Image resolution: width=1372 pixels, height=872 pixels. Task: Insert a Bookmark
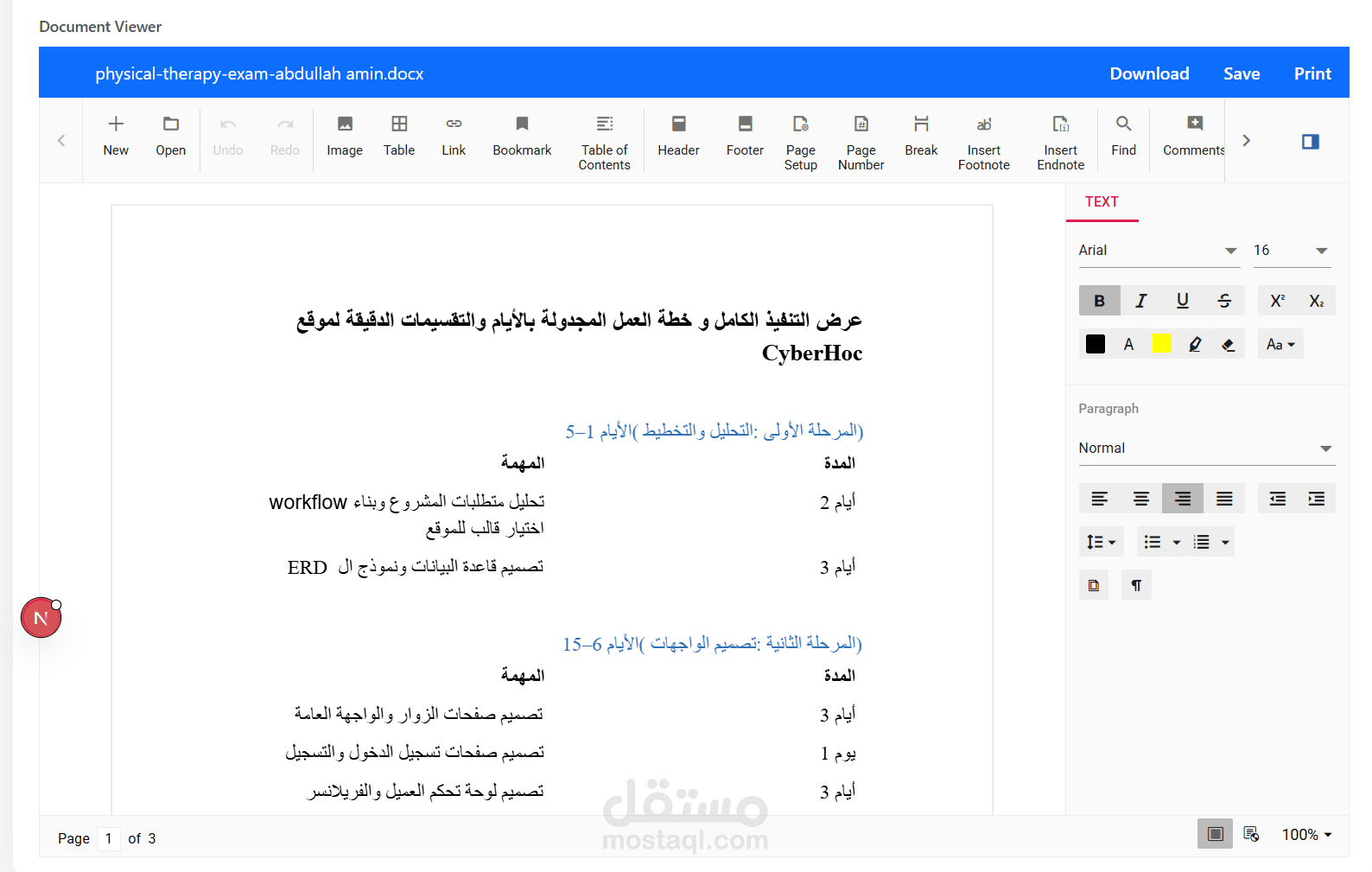point(522,137)
